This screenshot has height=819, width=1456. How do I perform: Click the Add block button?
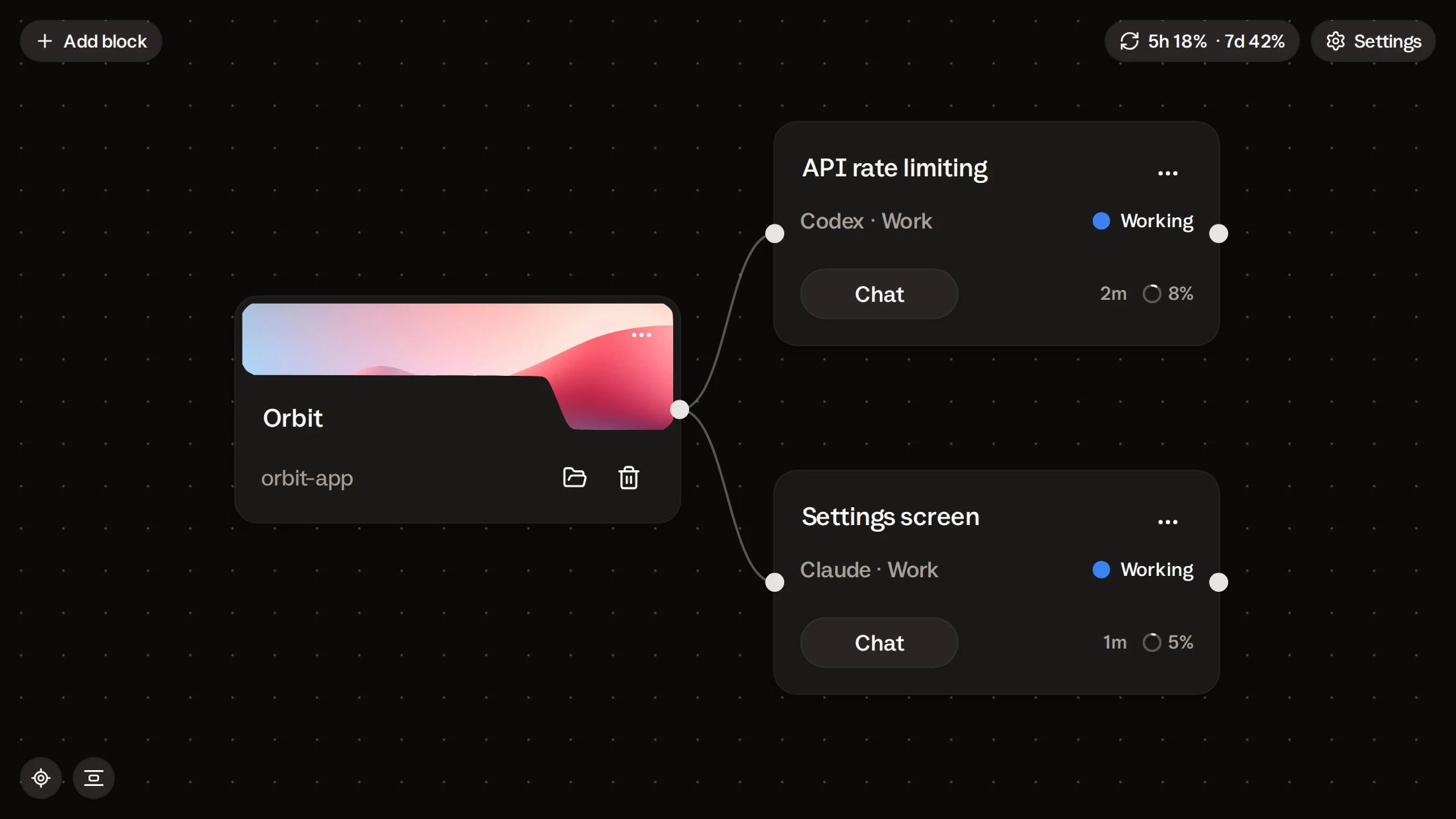coord(91,41)
